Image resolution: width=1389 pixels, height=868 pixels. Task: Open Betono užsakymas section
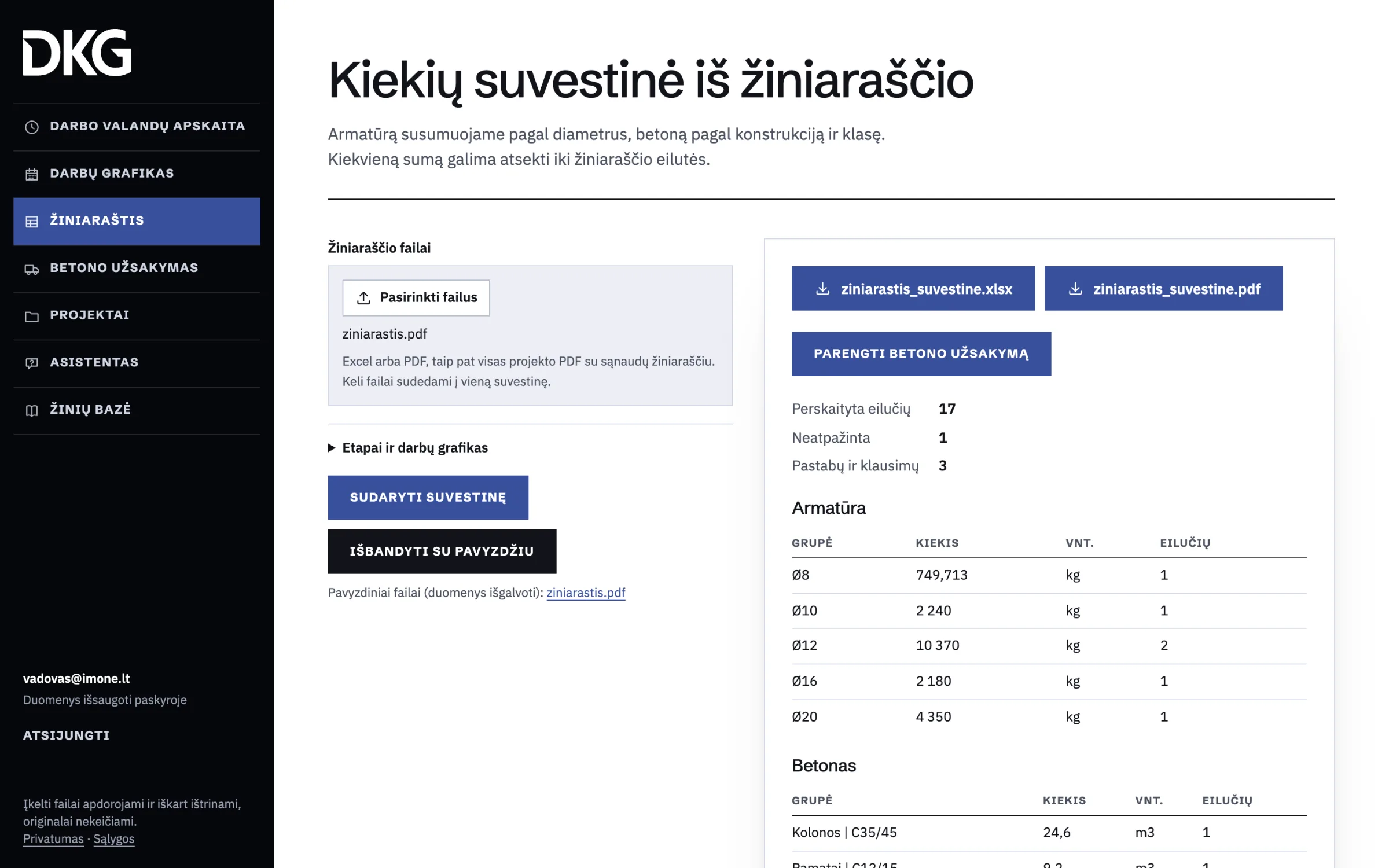[137, 268]
